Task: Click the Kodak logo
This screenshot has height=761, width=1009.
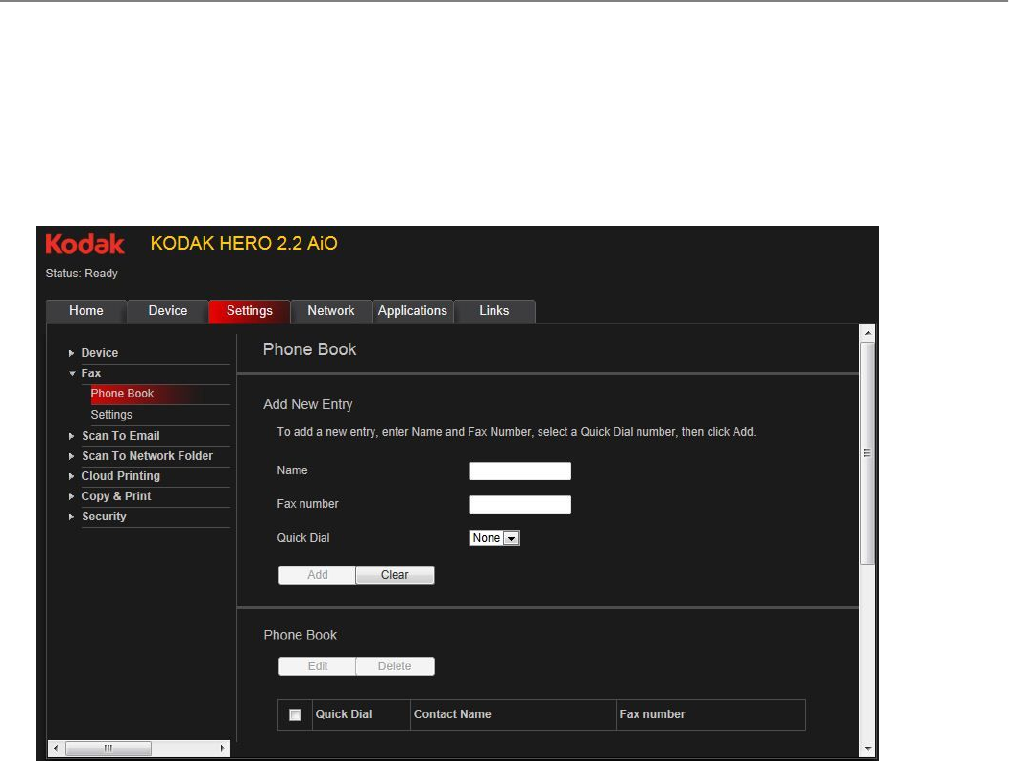Action: pos(84,244)
